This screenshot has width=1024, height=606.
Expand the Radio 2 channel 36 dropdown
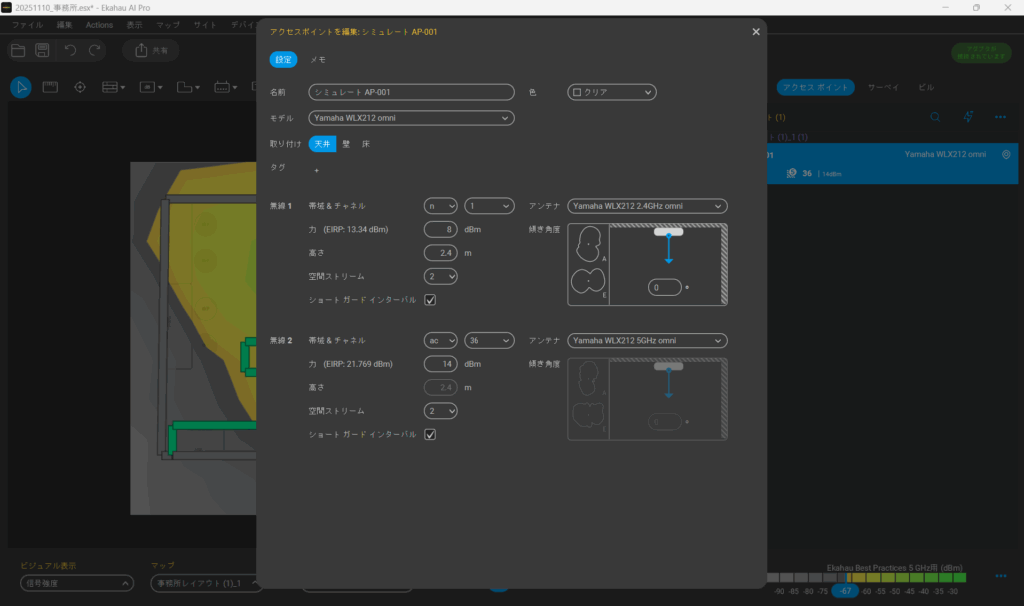489,340
